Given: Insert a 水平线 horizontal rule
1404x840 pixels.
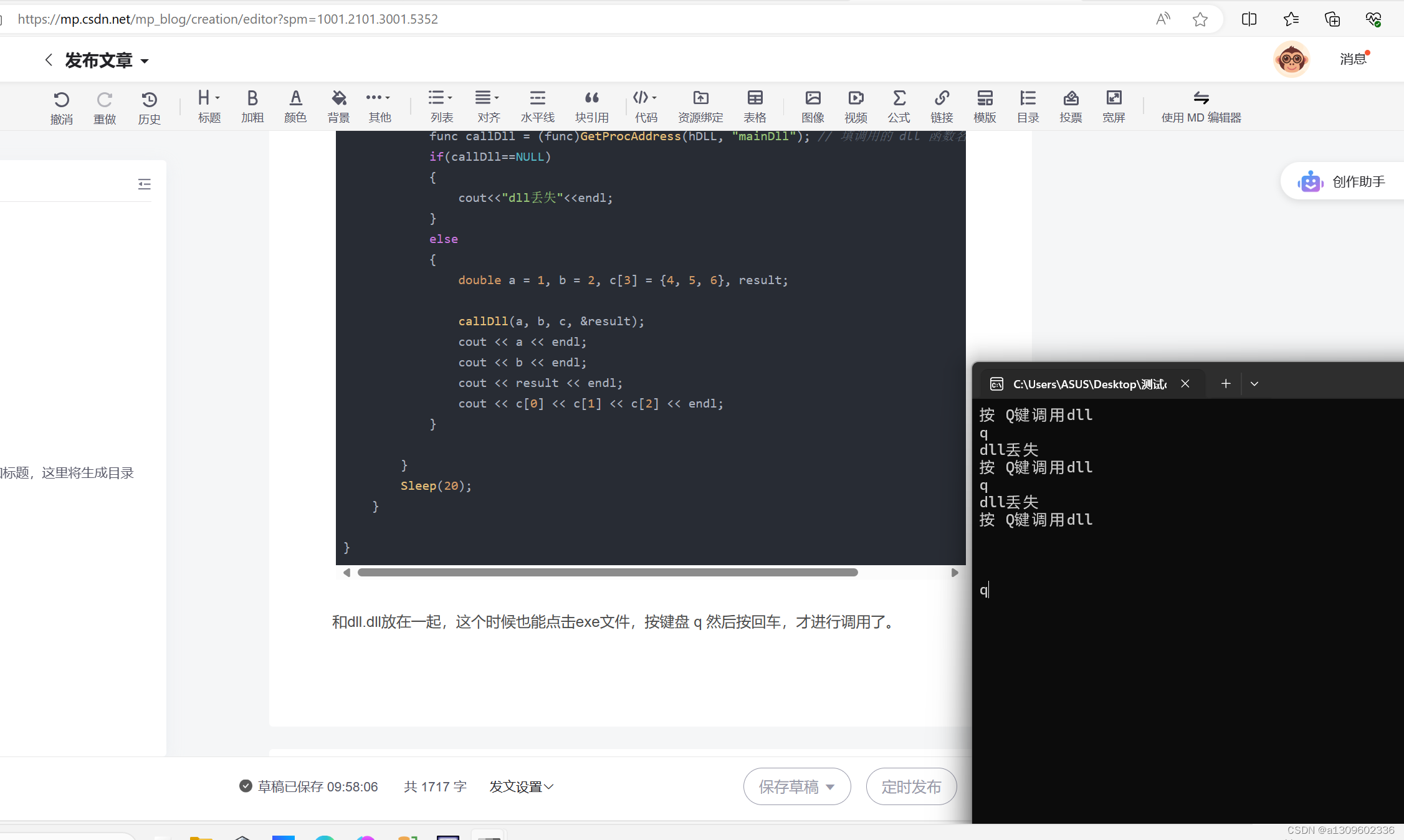Looking at the screenshot, I should 537,106.
